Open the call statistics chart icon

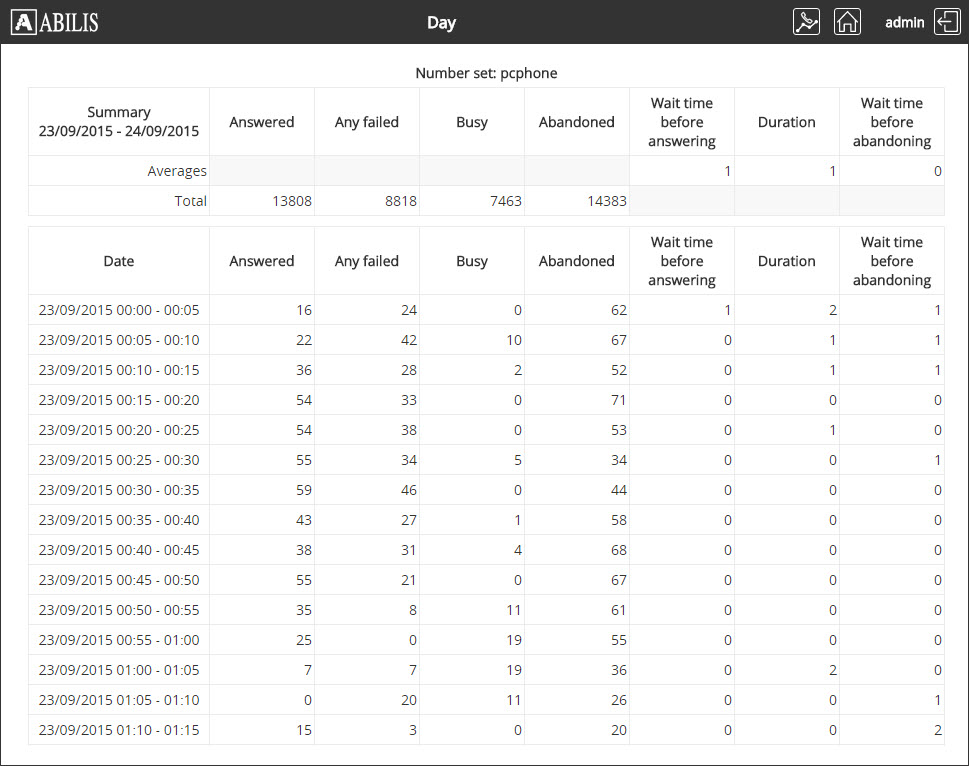[807, 22]
